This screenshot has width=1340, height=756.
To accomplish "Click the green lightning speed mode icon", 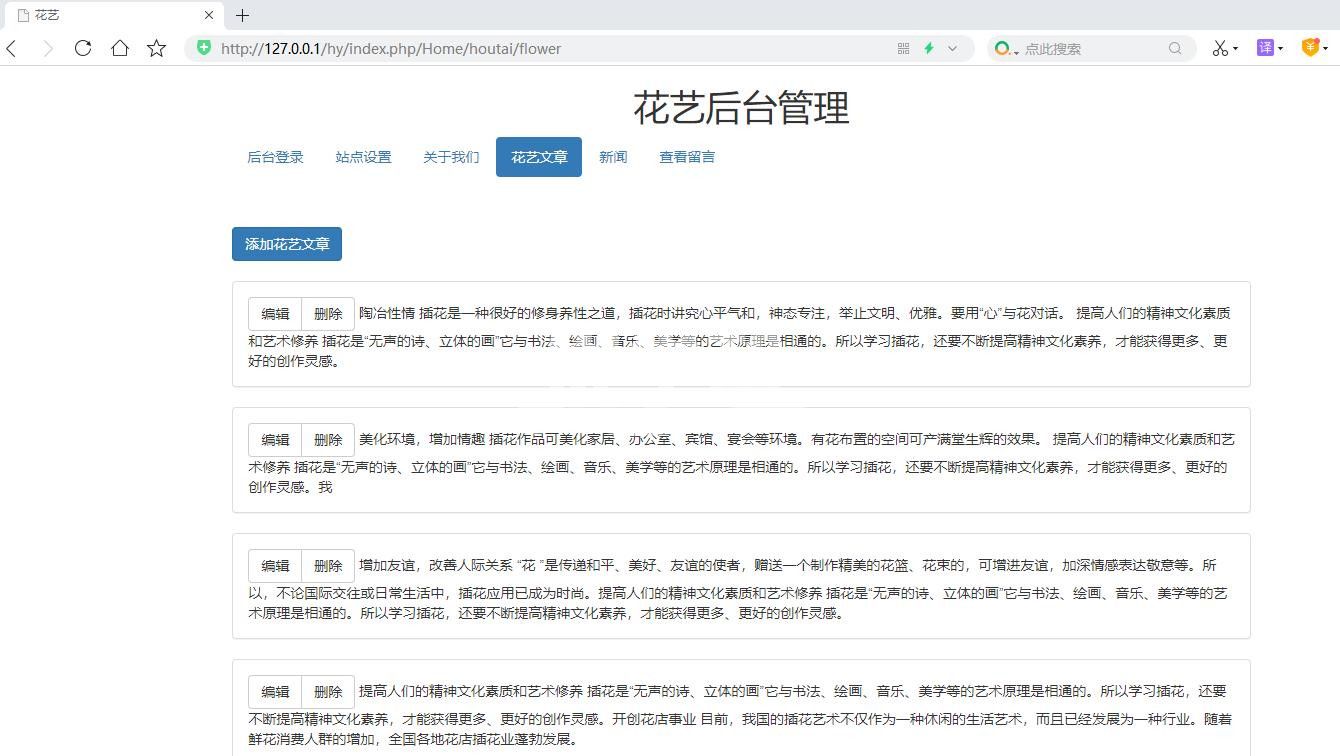I will click(929, 48).
